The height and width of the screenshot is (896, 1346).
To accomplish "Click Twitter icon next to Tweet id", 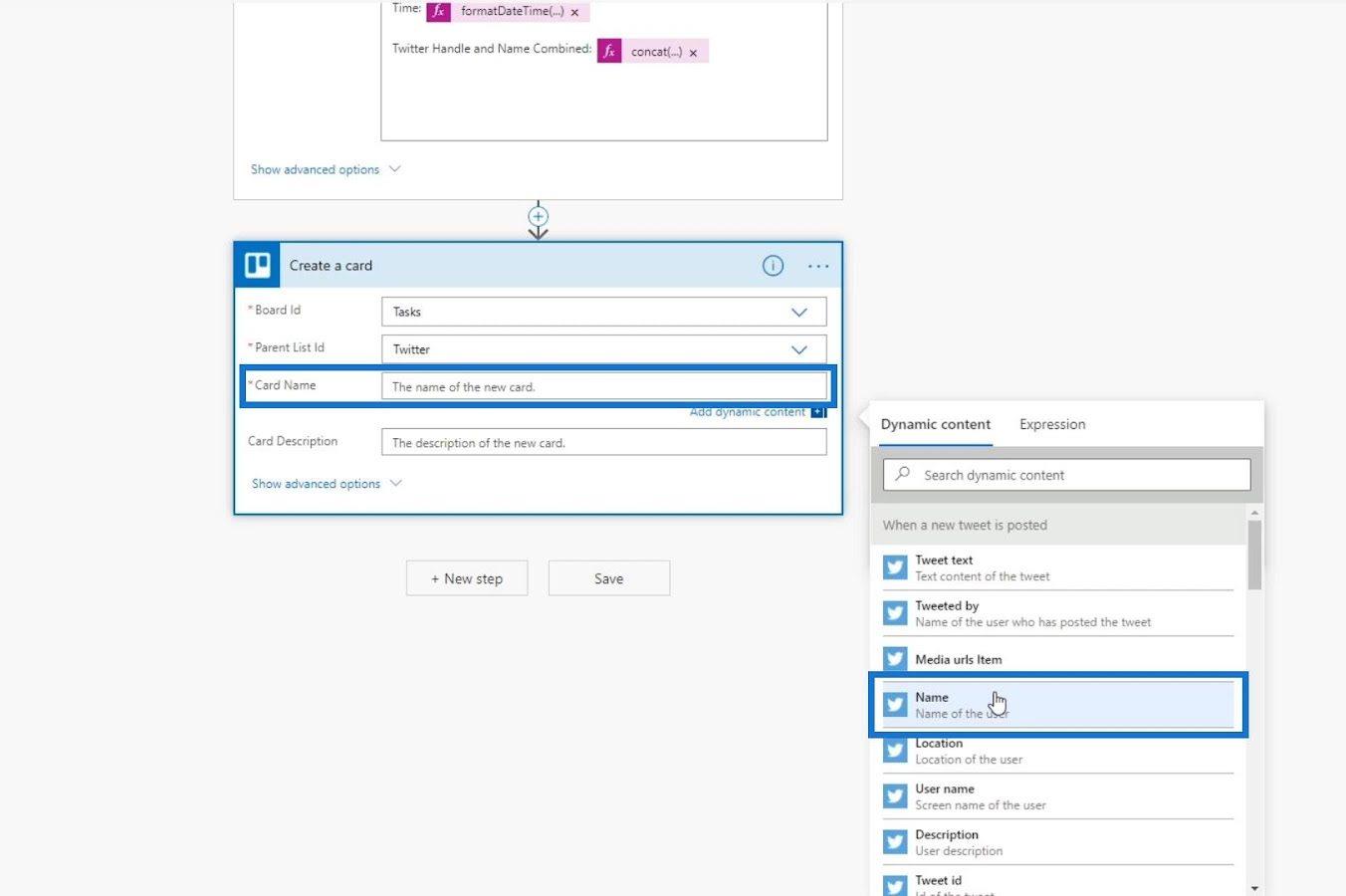I will click(895, 885).
